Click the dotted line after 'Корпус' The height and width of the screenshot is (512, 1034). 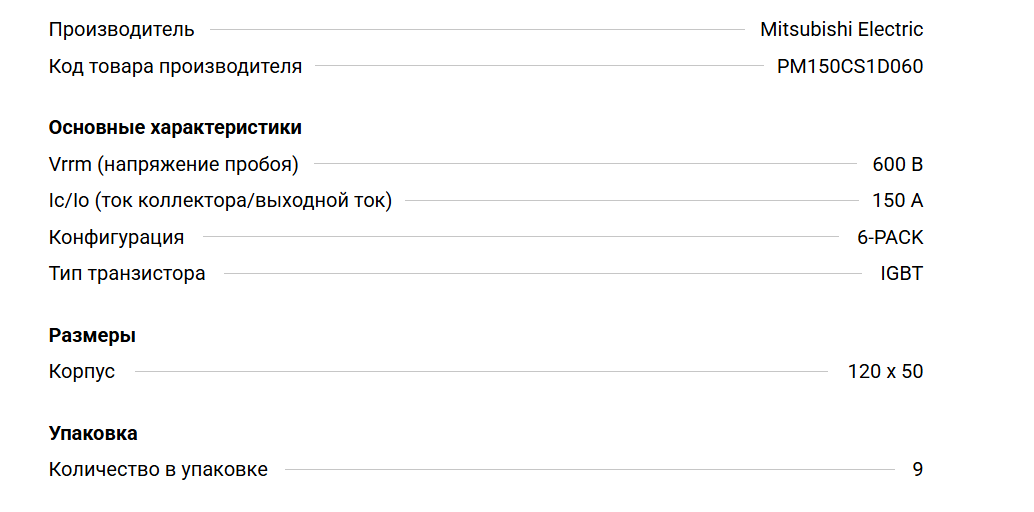(480, 372)
